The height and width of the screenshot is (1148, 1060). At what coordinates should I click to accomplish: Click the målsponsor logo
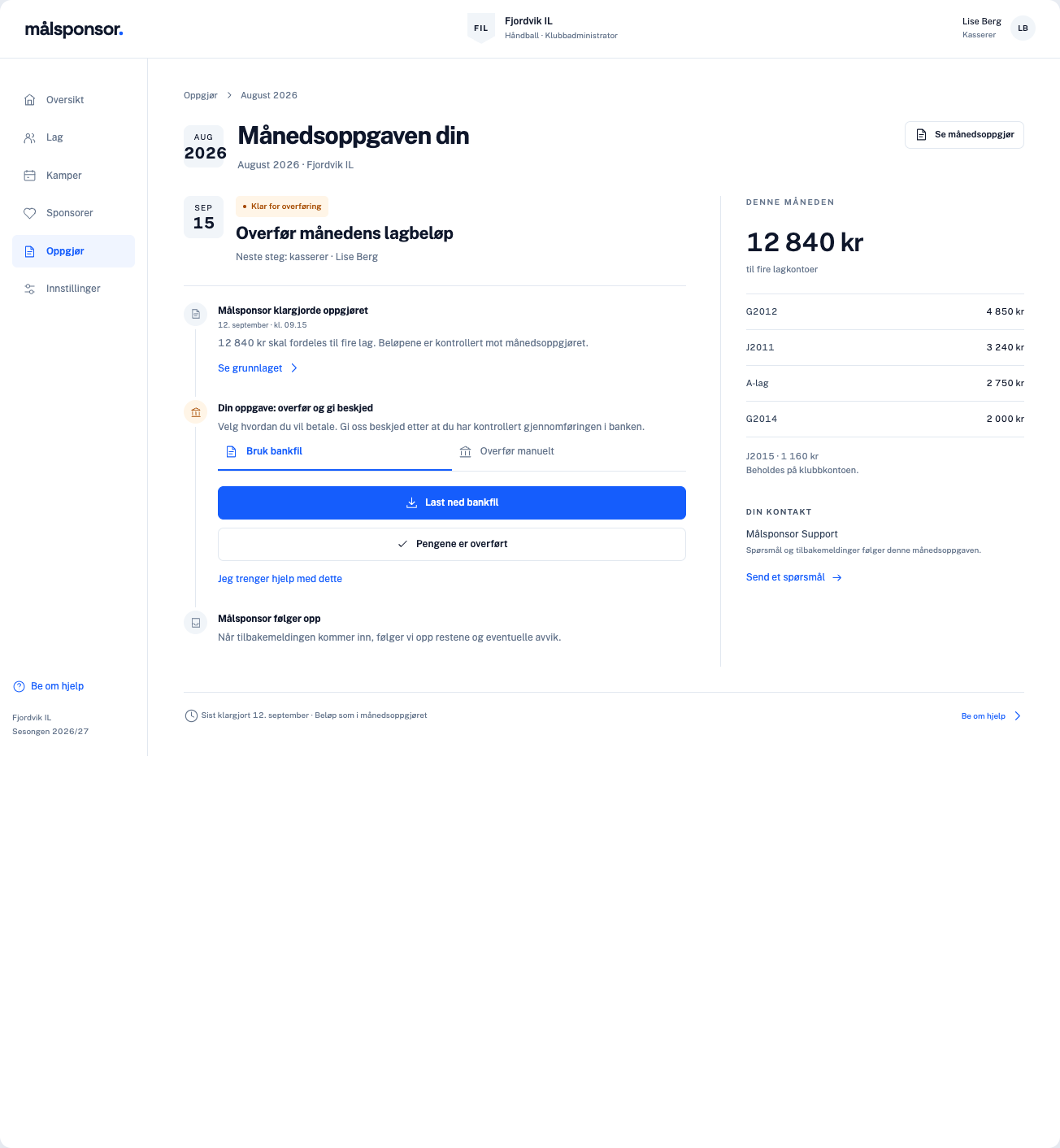click(x=74, y=29)
